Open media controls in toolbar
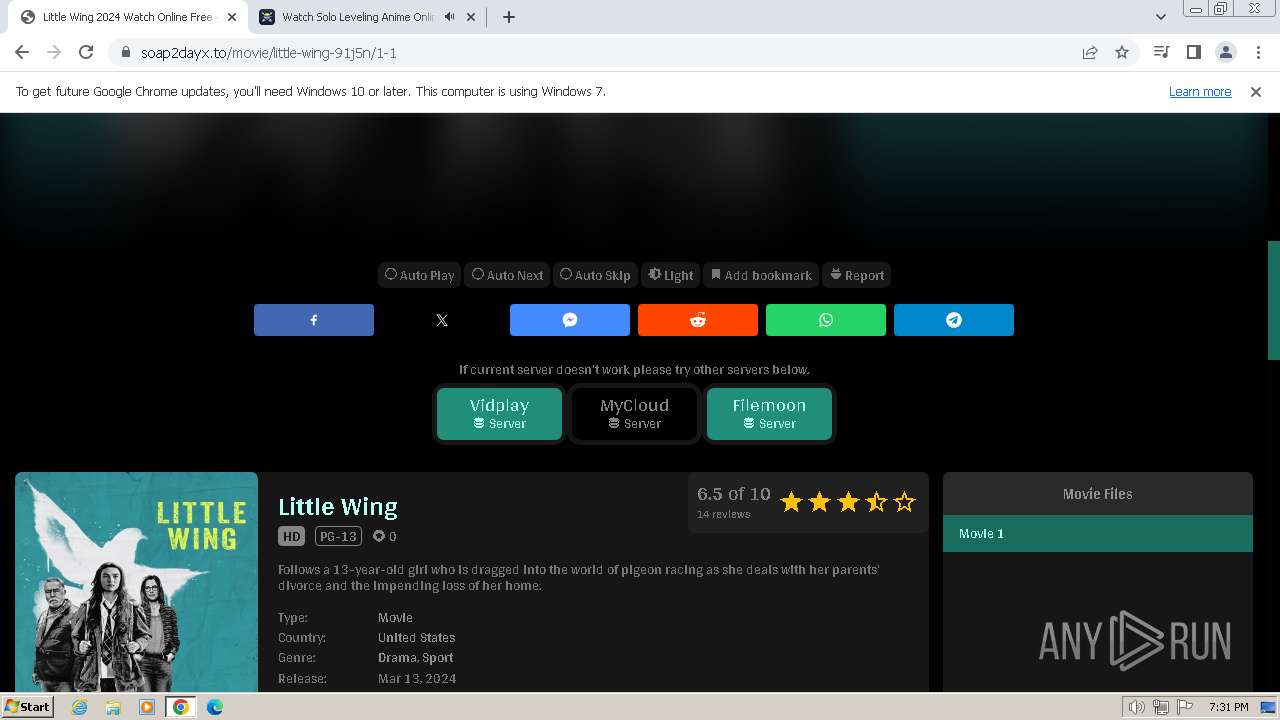This screenshot has height=720, width=1280. 1161,53
